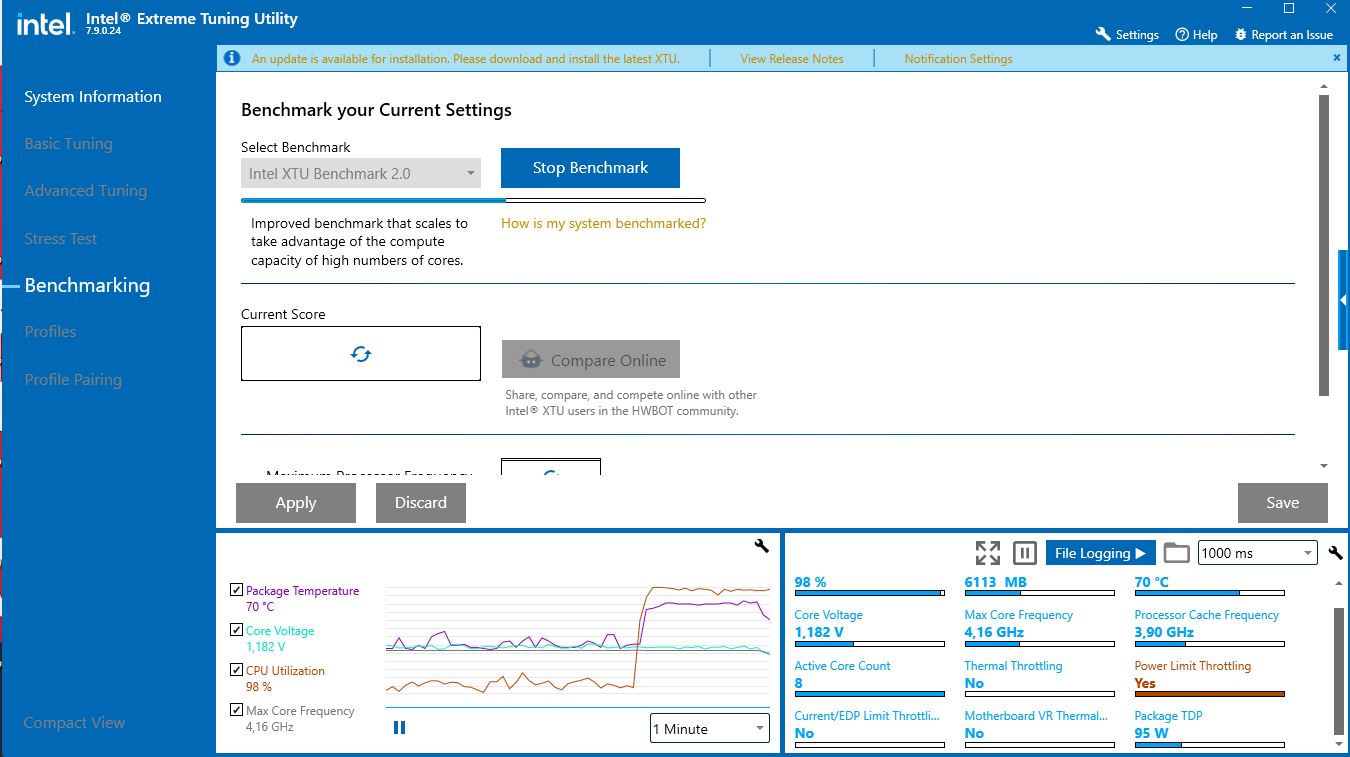Toggle Package Temperature checkbox
Viewport: 1350px width, 757px height.
click(236, 590)
